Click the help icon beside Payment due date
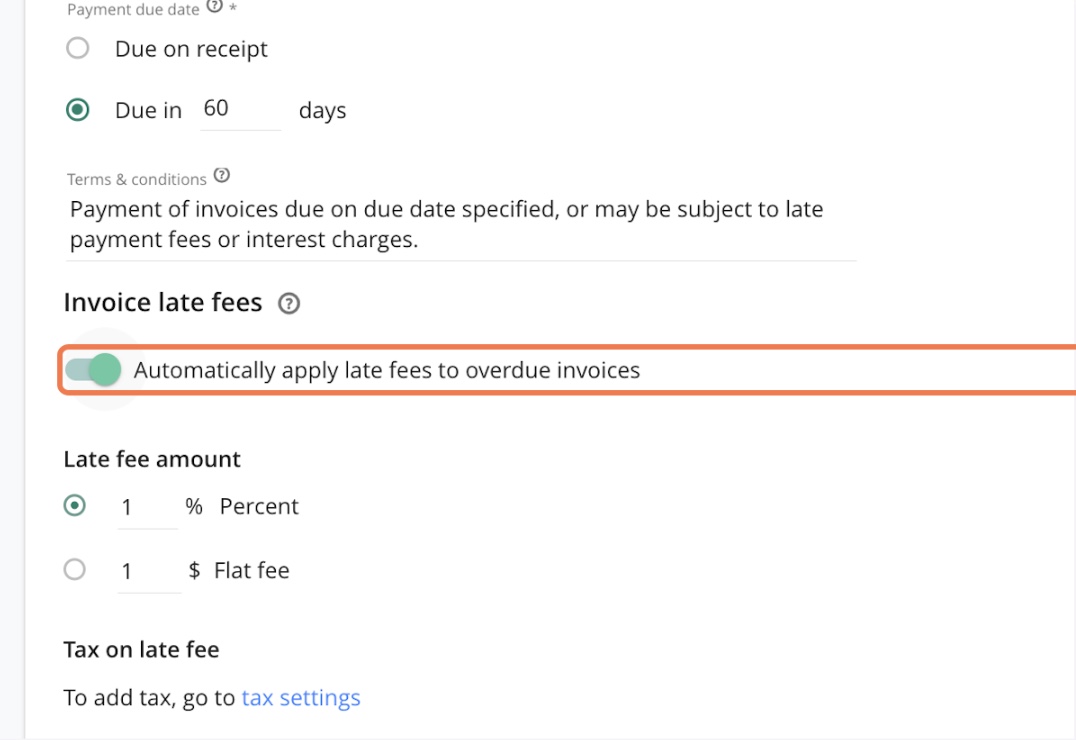The image size is (1076, 740). [214, 7]
